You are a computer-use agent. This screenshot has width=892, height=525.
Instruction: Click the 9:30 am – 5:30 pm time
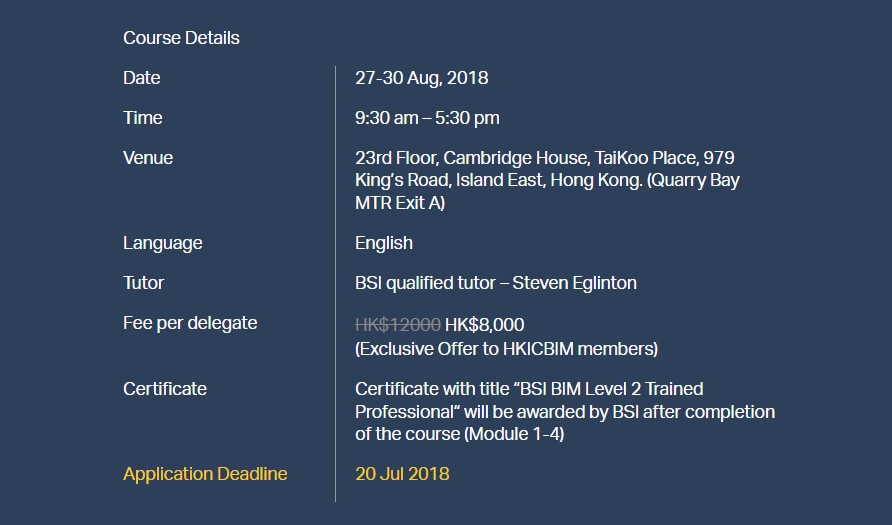pyautogui.click(x=427, y=118)
